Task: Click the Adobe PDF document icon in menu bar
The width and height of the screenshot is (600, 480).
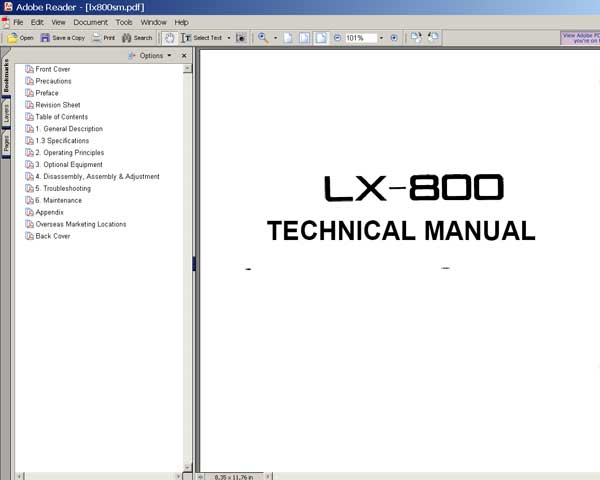Action: pyautogui.click(x=5, y=23)
